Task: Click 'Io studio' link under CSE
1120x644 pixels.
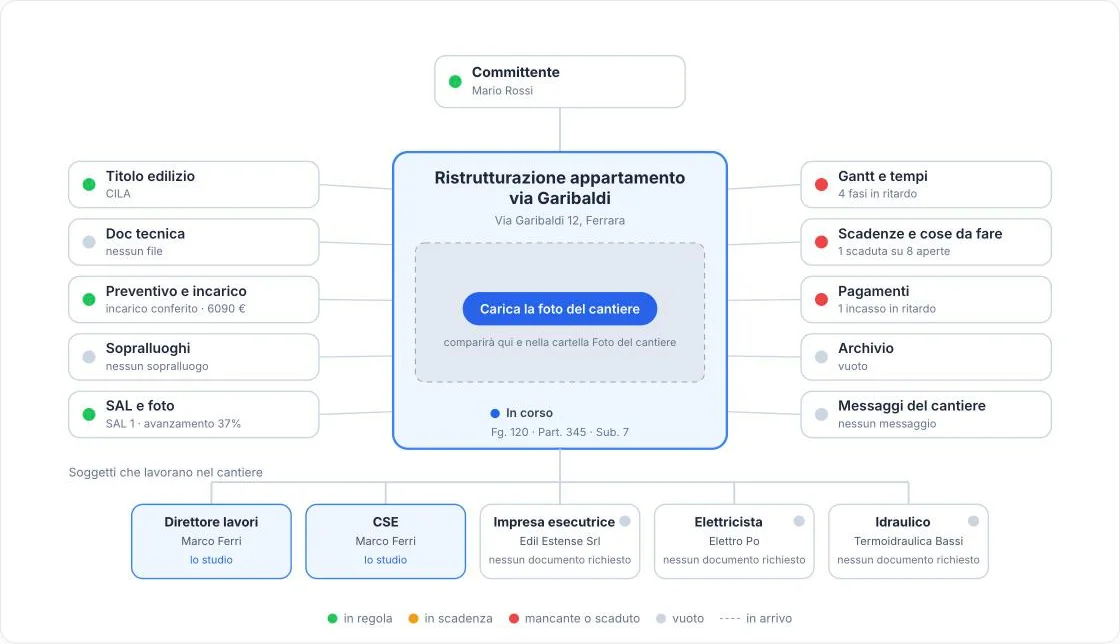Action: pyautogui.click(x=386, y=560)
